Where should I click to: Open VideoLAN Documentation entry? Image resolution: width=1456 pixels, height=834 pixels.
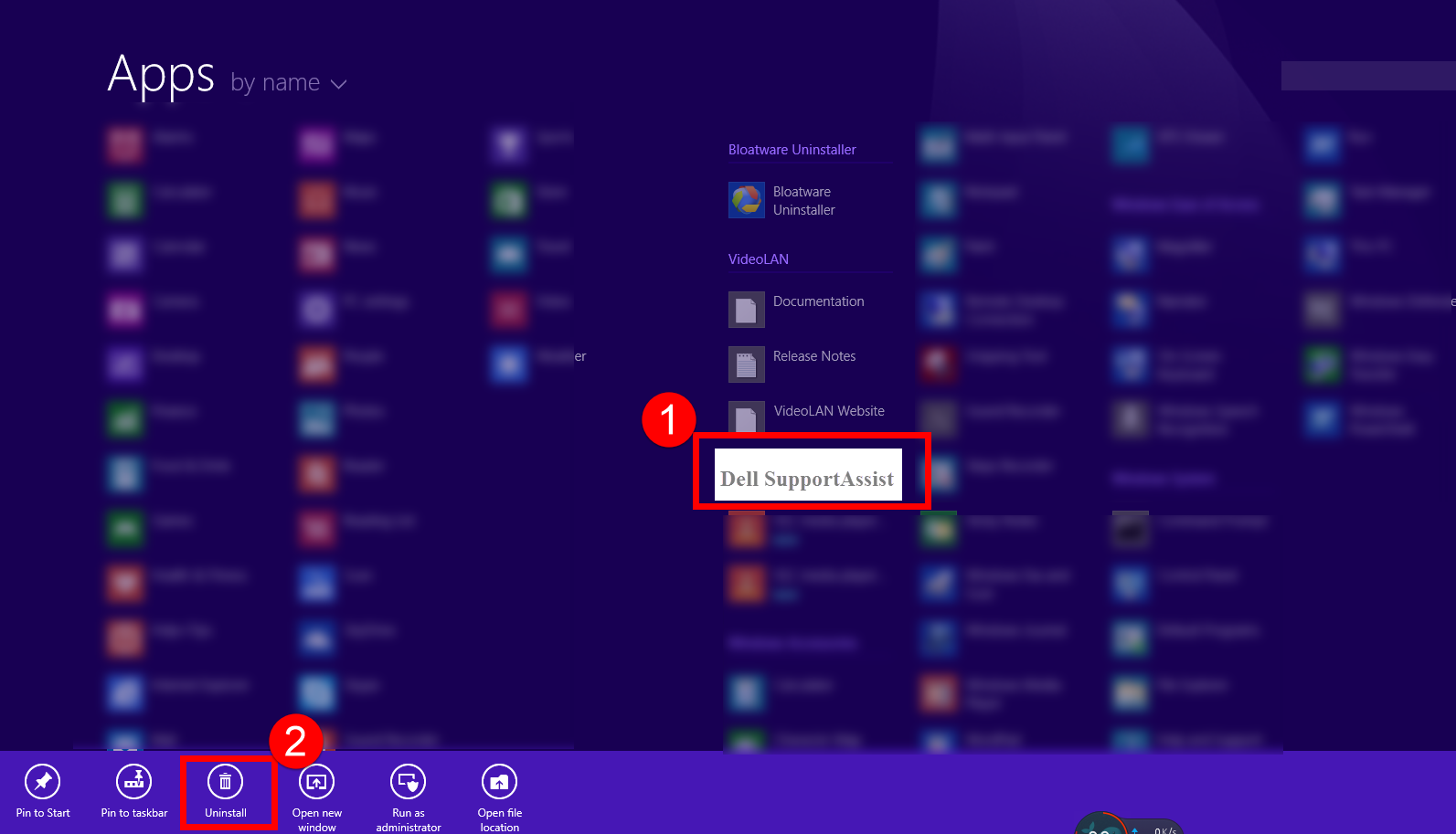point(797,310)
